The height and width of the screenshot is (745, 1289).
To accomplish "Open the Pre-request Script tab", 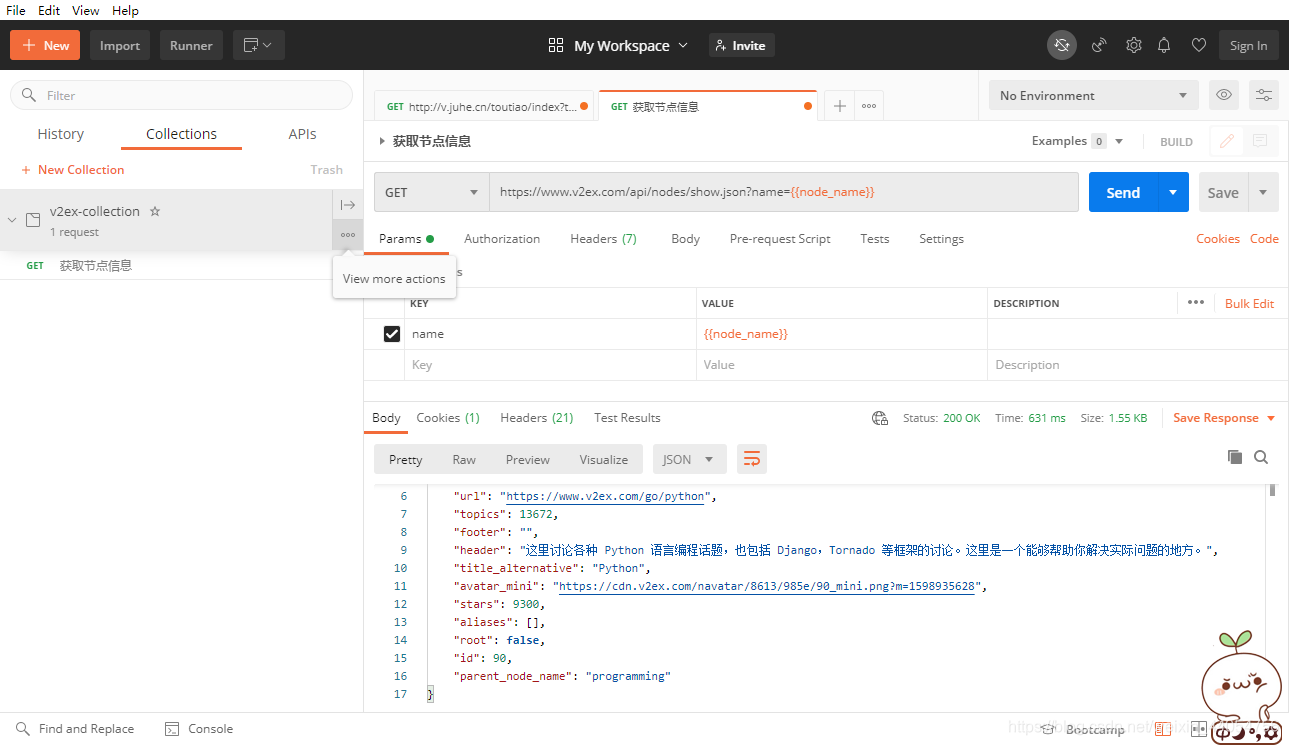I will pyautogui.click(x=780, y=239).
